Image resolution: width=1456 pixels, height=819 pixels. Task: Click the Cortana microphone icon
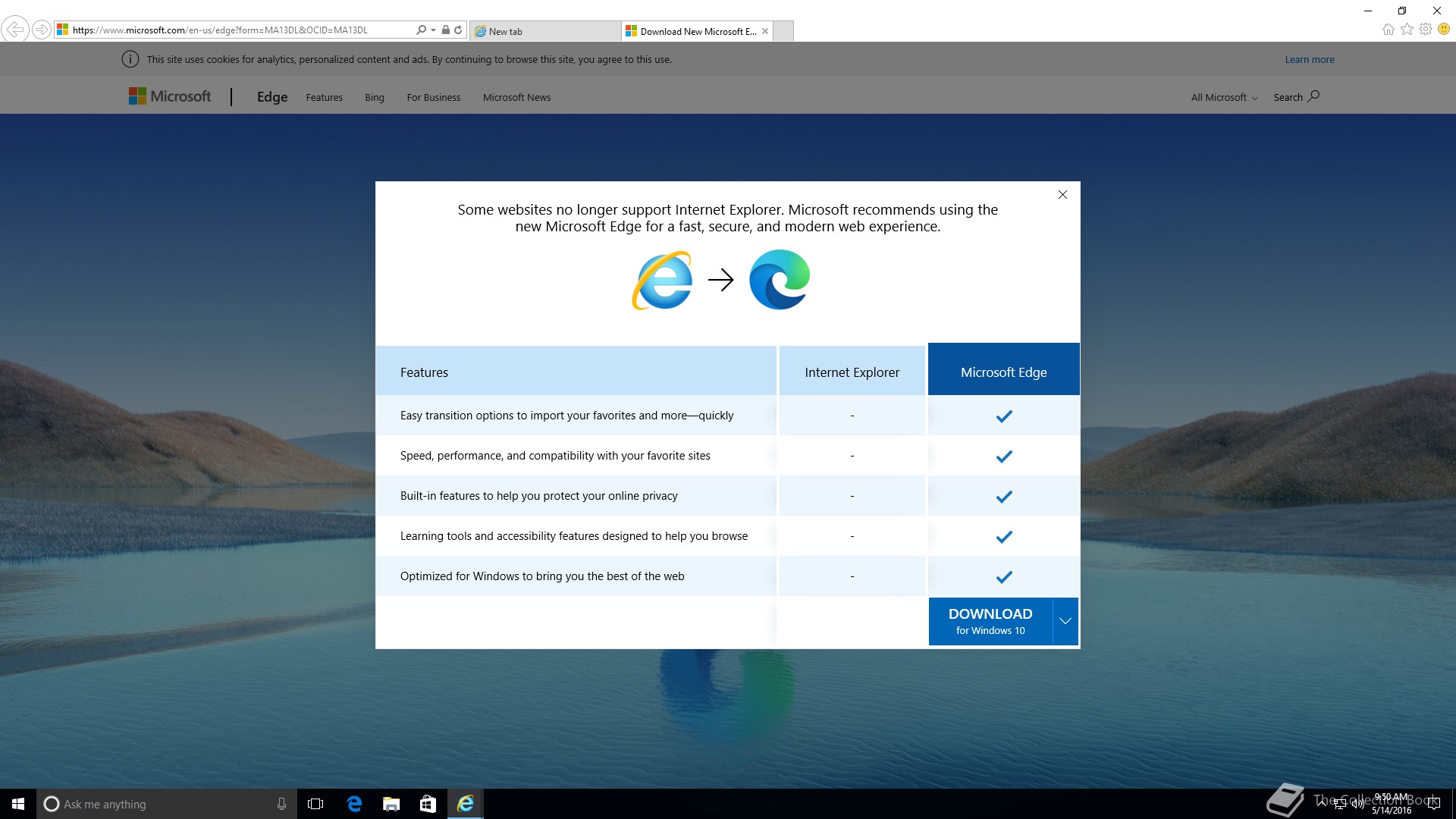pyautogui.click(x=281, y=804)
